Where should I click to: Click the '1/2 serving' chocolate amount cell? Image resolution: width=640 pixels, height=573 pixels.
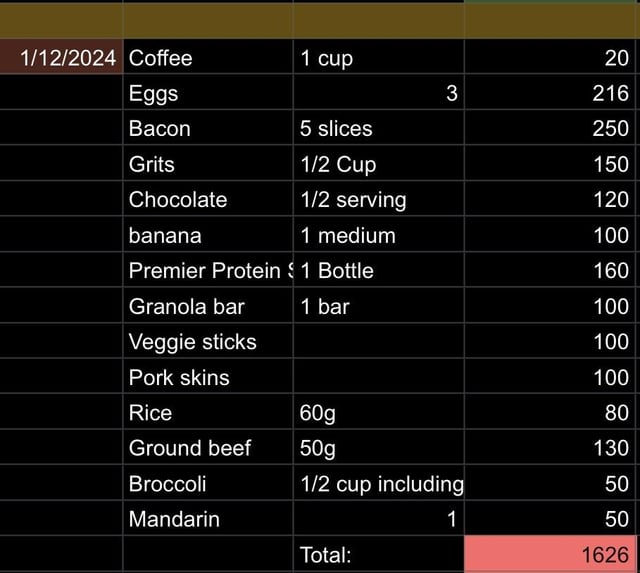[x=379, y=199]
